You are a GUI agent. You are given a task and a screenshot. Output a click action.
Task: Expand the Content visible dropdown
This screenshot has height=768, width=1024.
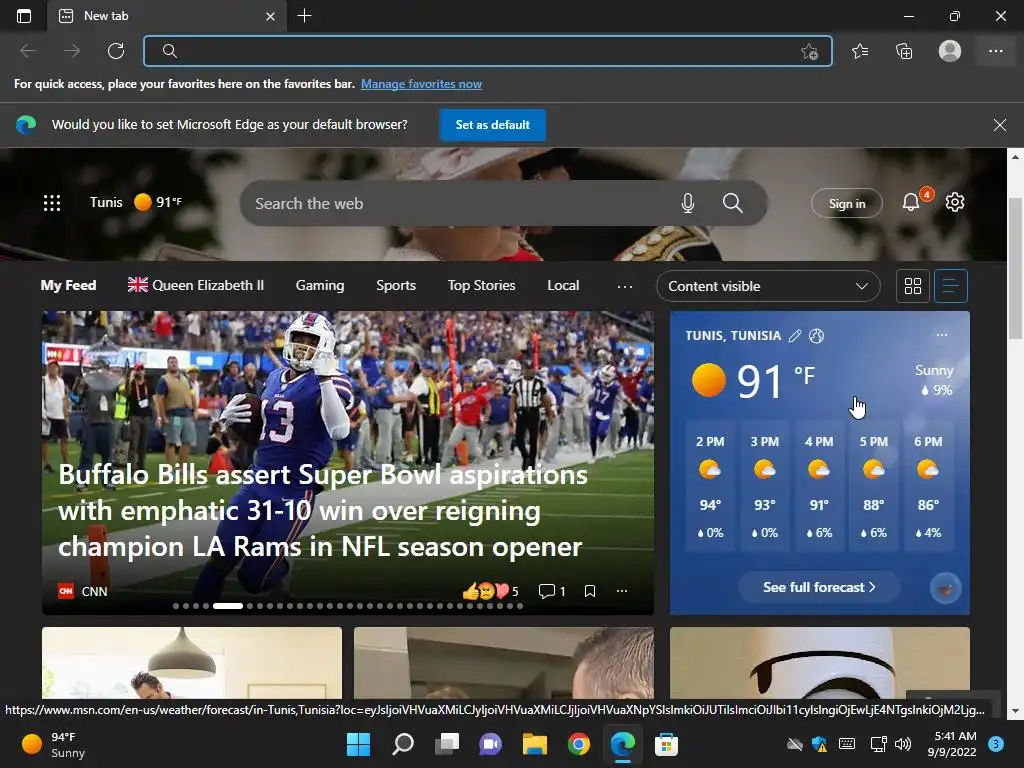[x=768, y=286]
